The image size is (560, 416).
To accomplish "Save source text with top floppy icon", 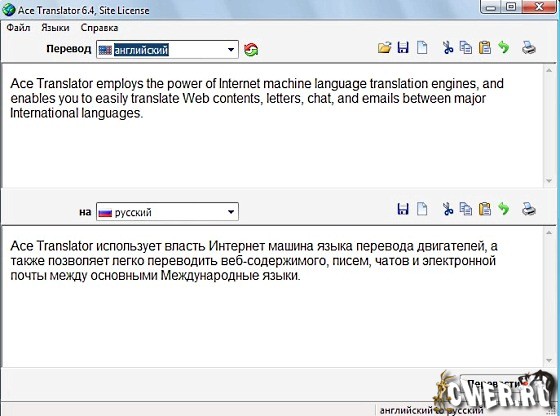I will (x=403, y=47).
